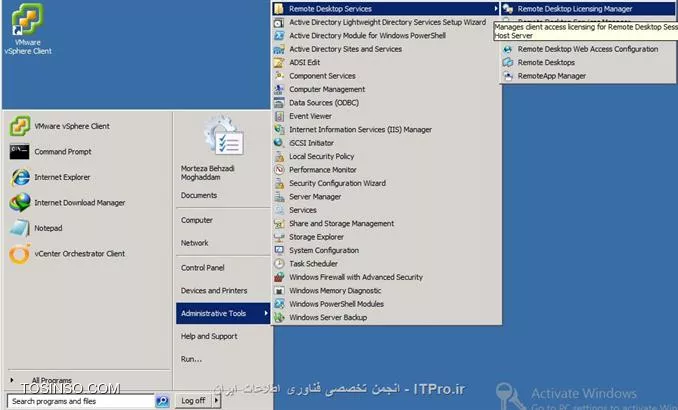The image size is (678, 410).
Task: Open System Configuration
Action: point(324,250)
